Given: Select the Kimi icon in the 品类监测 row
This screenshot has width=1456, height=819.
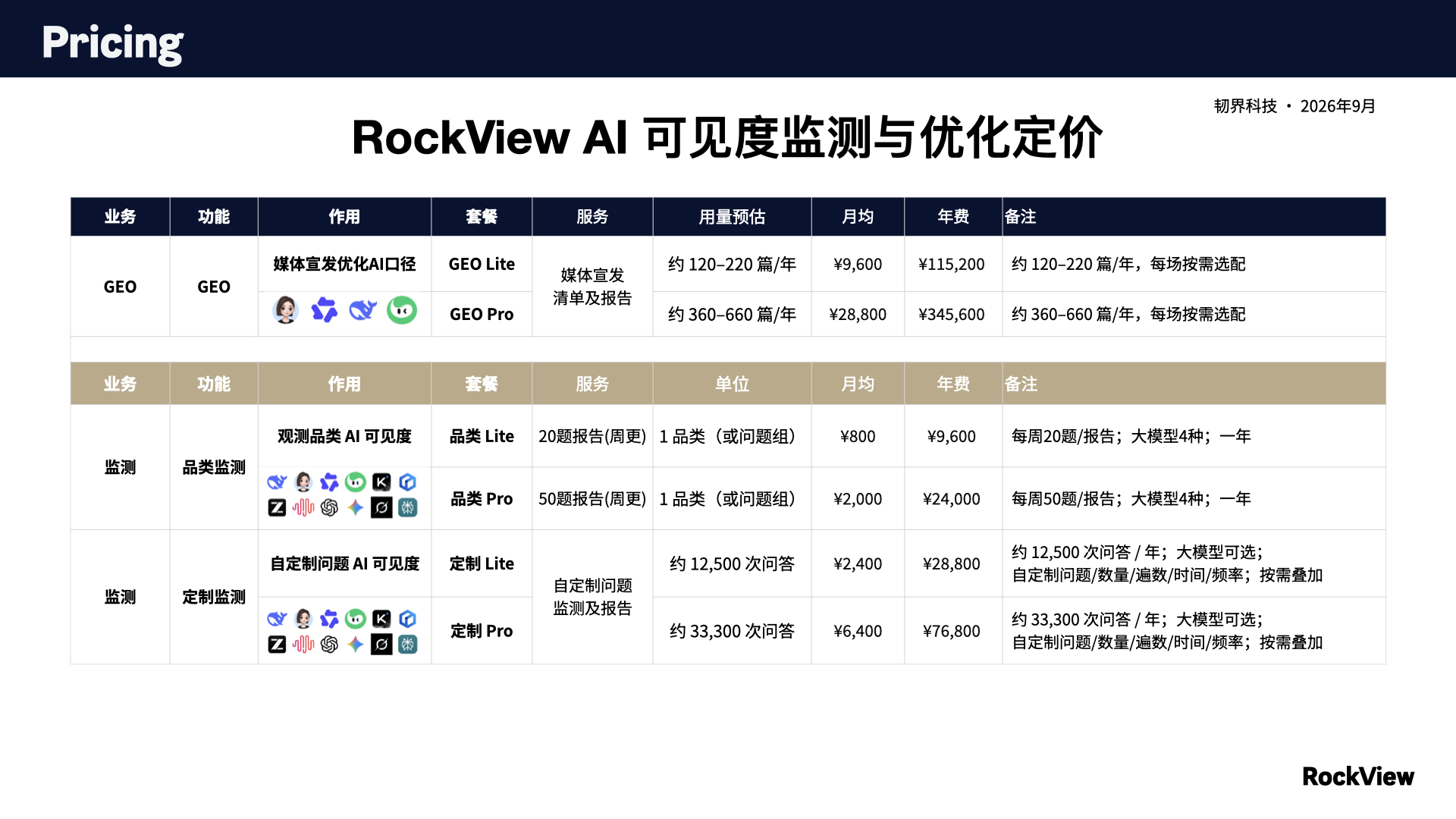Looking at the screenshot, I should [x=381, y=482].
